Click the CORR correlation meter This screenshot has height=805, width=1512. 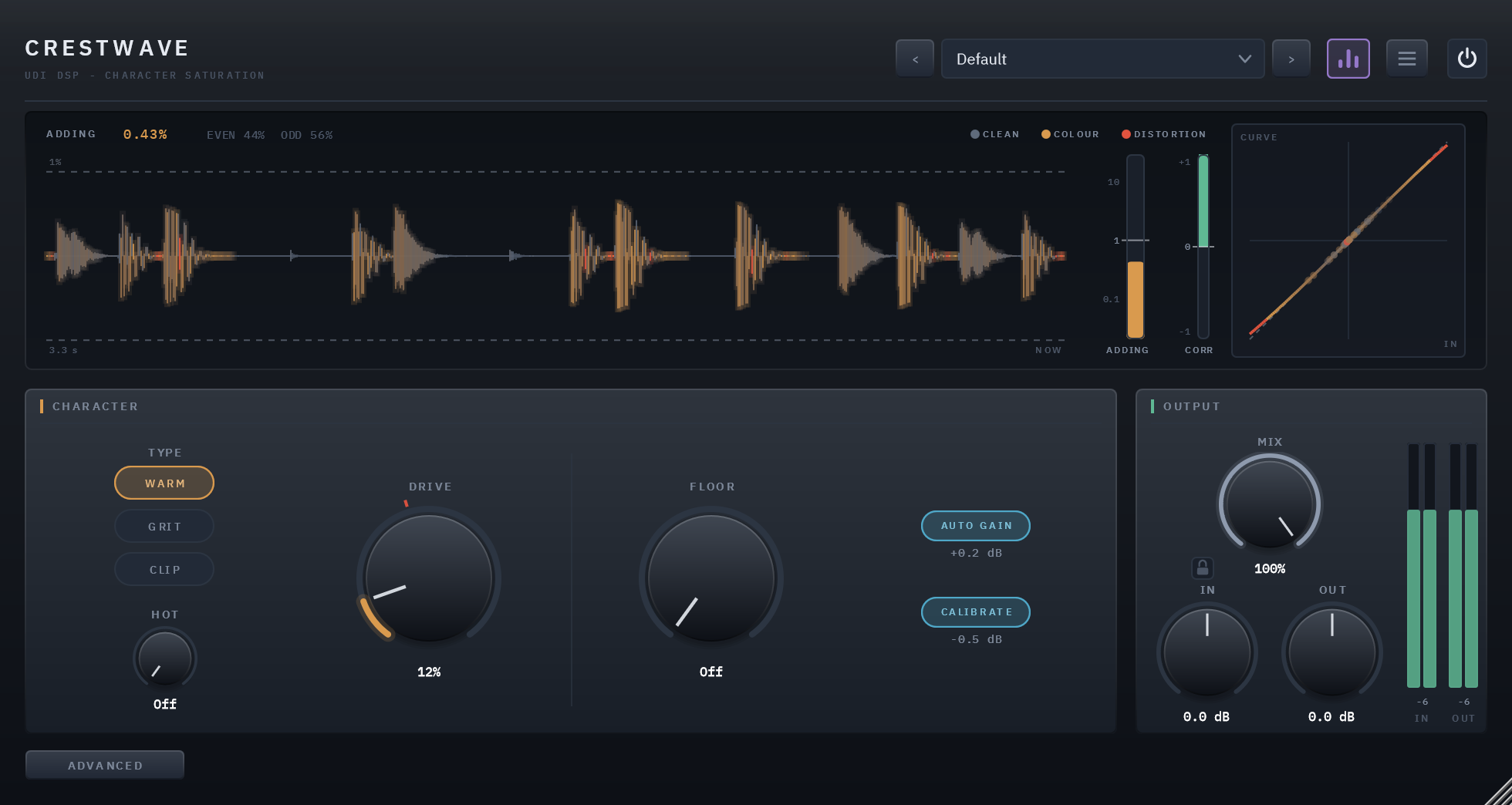pos(1203,247)
